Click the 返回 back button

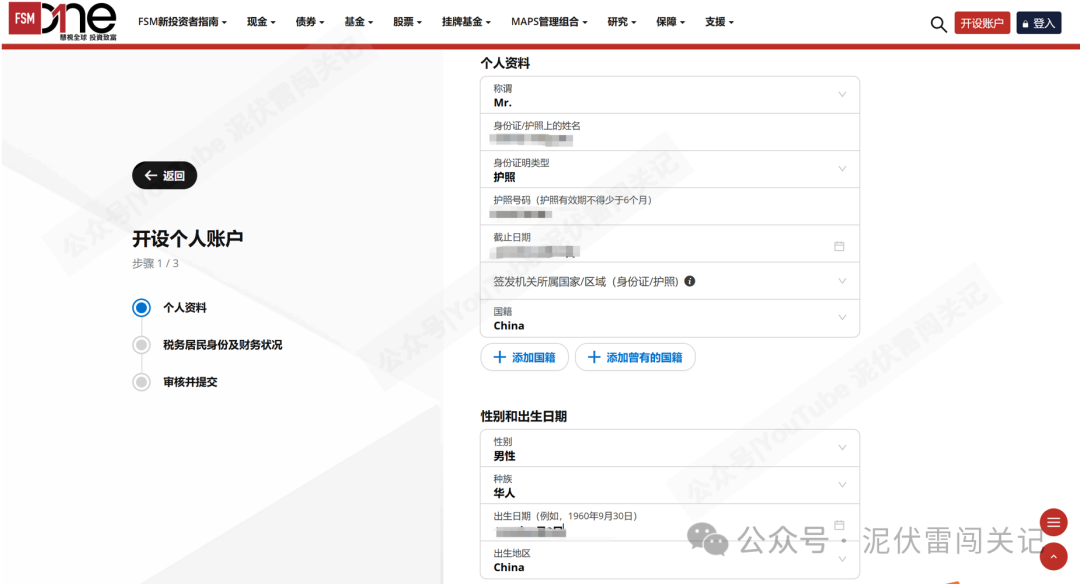tap(165, 176)
